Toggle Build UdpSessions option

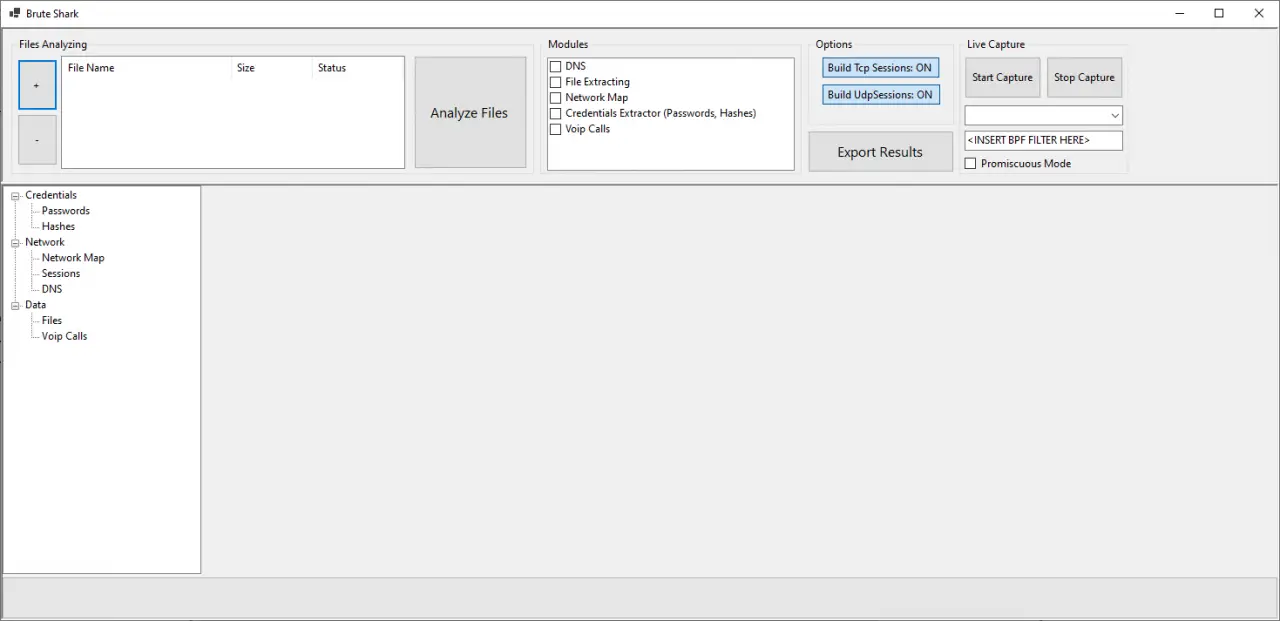click(880, 95)
